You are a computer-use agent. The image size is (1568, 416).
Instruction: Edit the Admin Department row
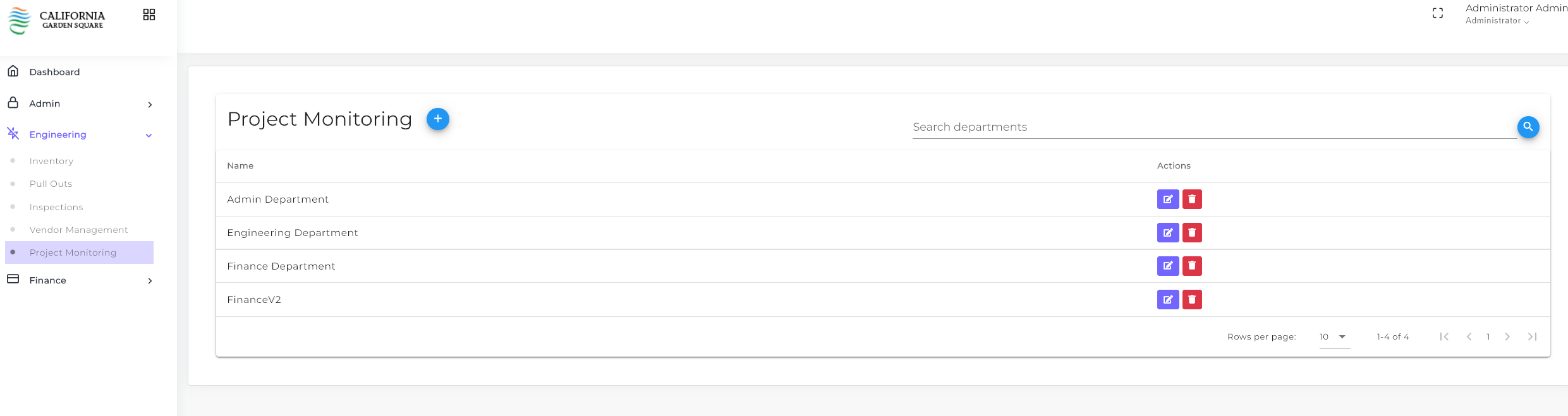(x=1167, y=199)
